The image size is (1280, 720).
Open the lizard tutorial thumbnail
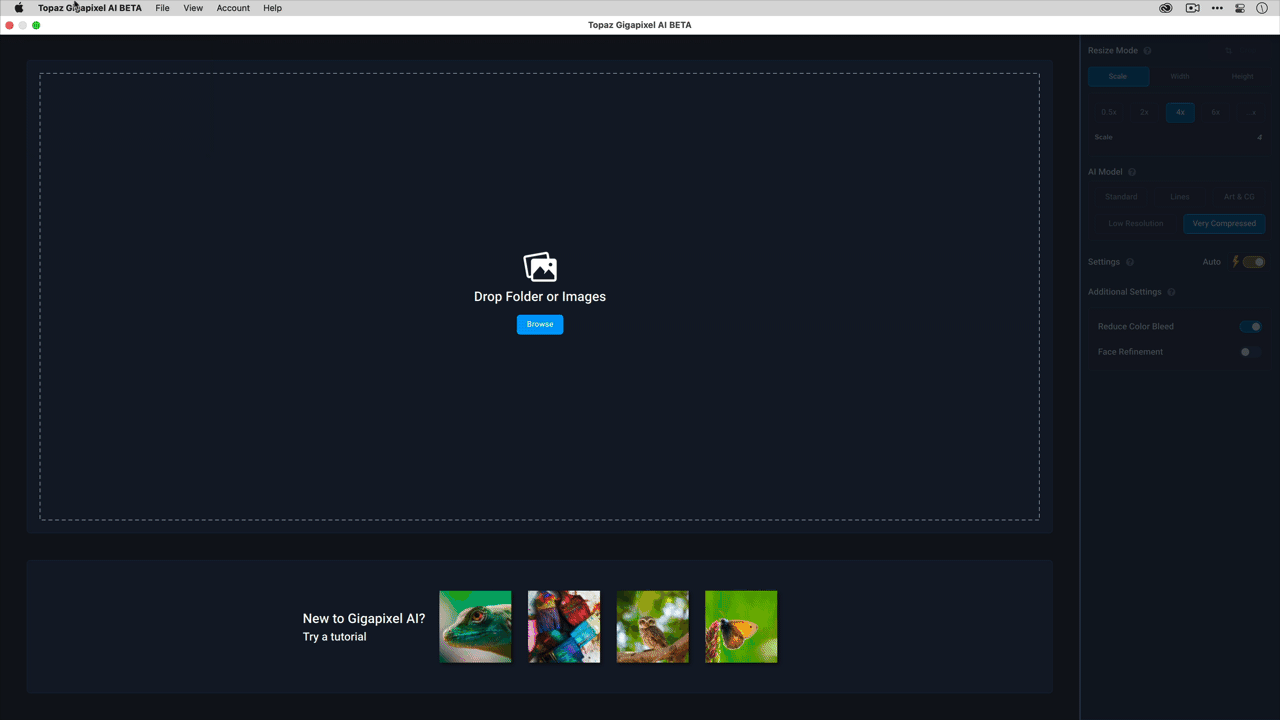(475, 627)
